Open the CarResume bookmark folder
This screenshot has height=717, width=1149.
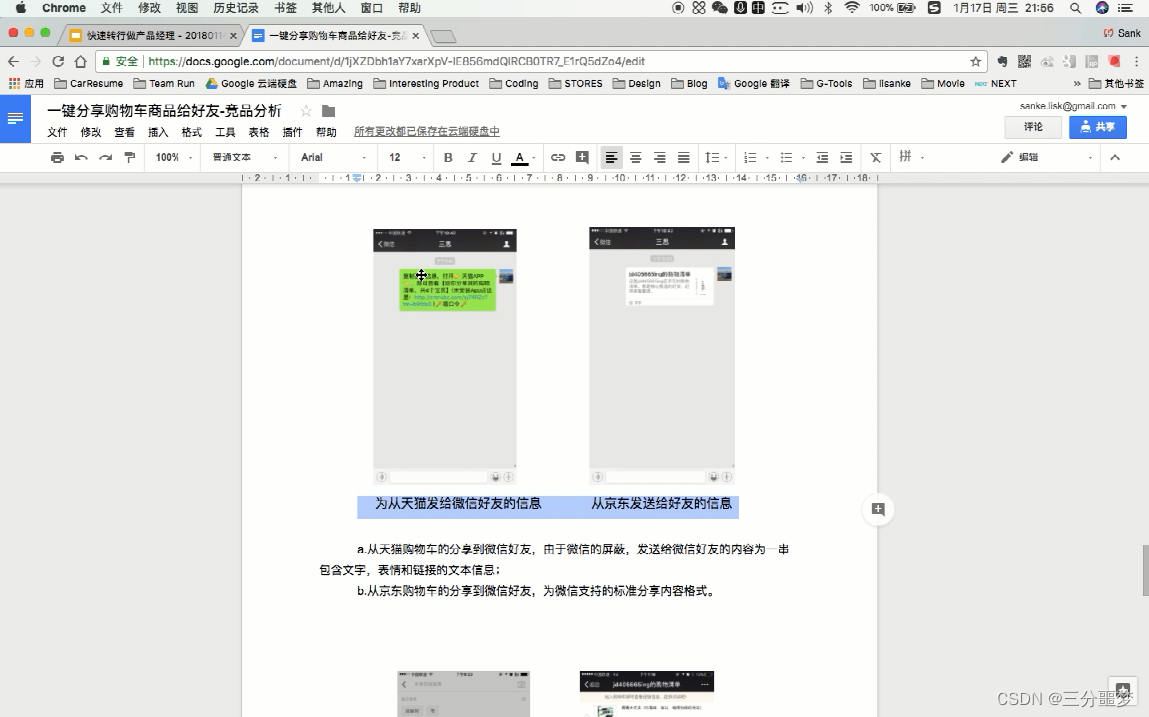(89, 84)
